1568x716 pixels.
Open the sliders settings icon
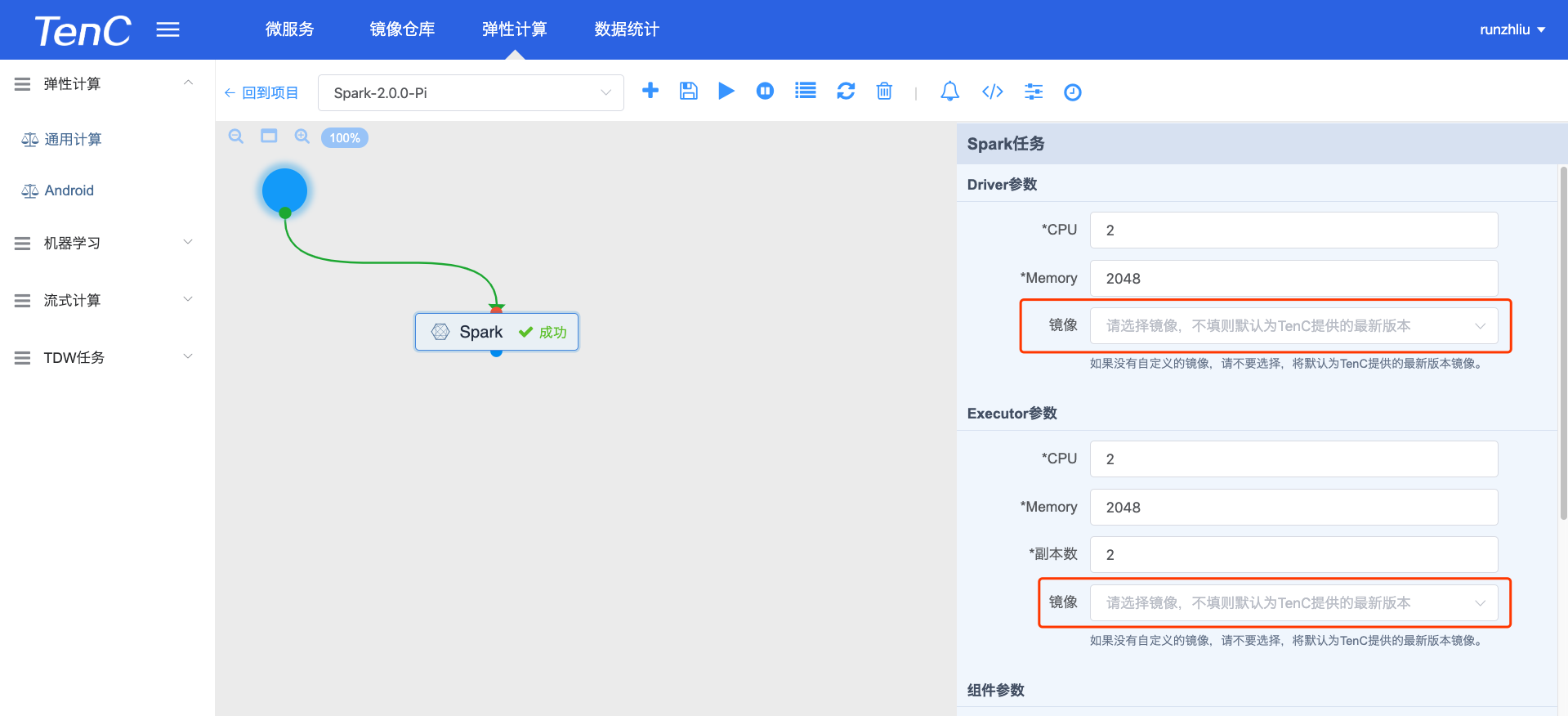(1034, 92)
